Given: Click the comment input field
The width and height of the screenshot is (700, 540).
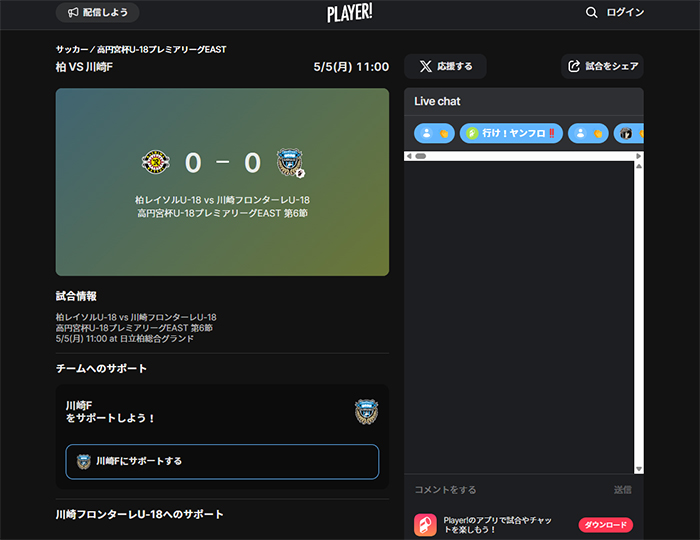Looking at the screenshot, I should coord(509,490).
